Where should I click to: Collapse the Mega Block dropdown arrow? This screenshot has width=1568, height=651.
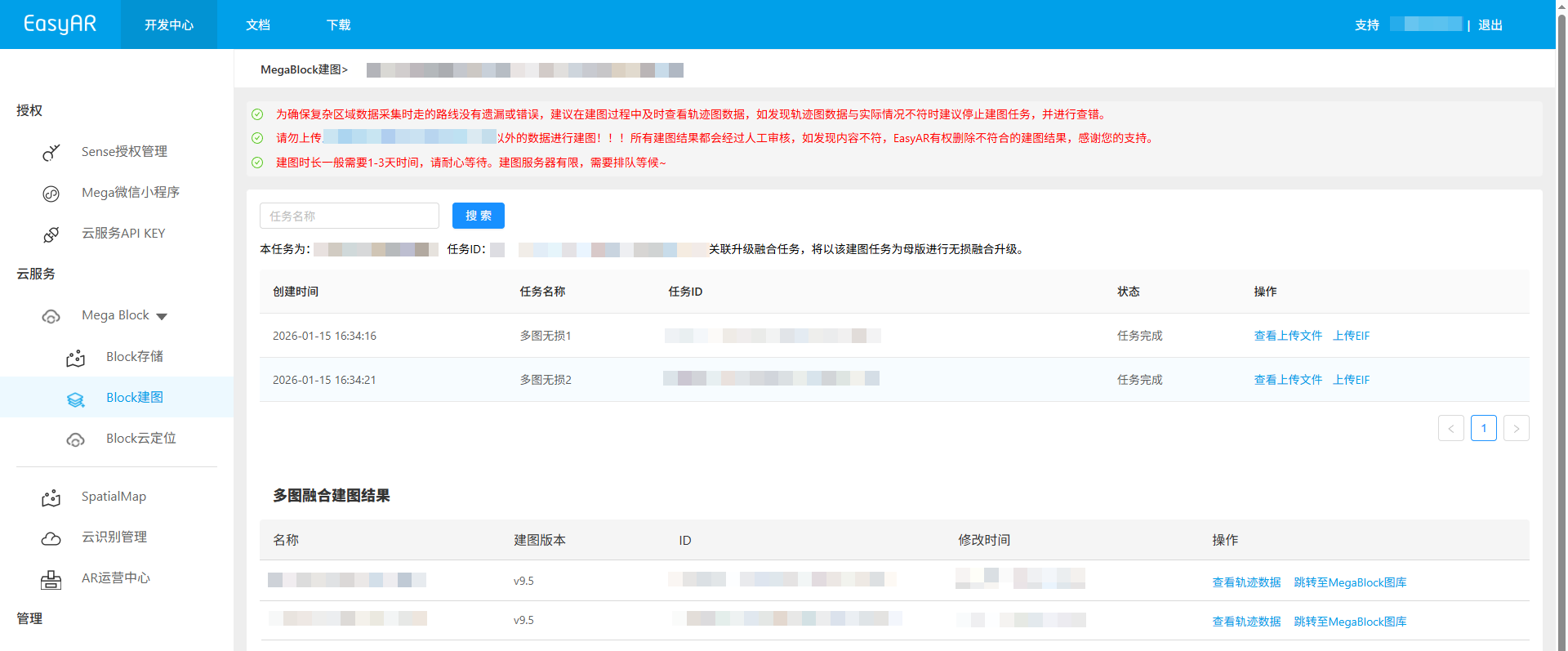(x=162, y=316)
